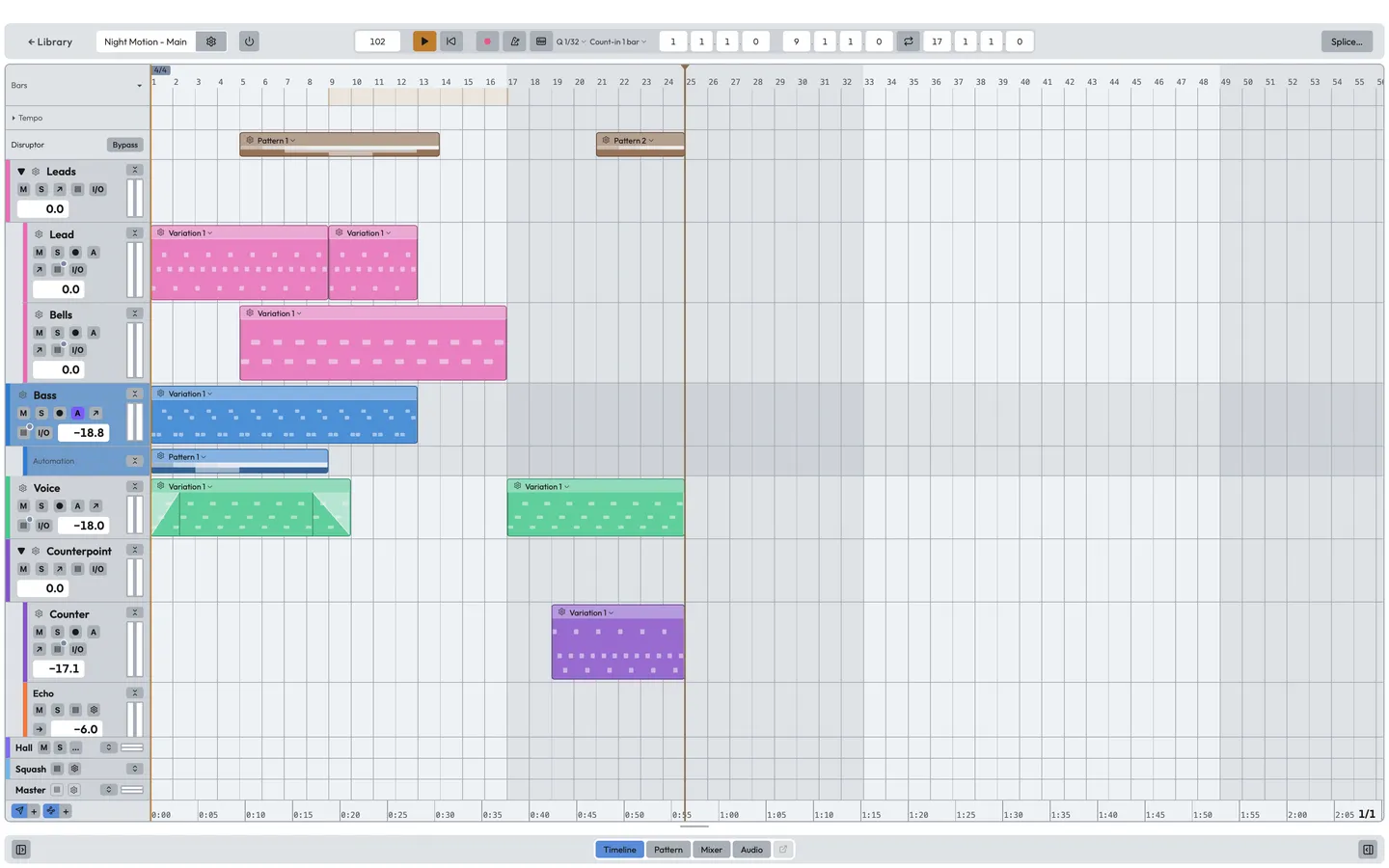Go back to Library

click(50, 41)
